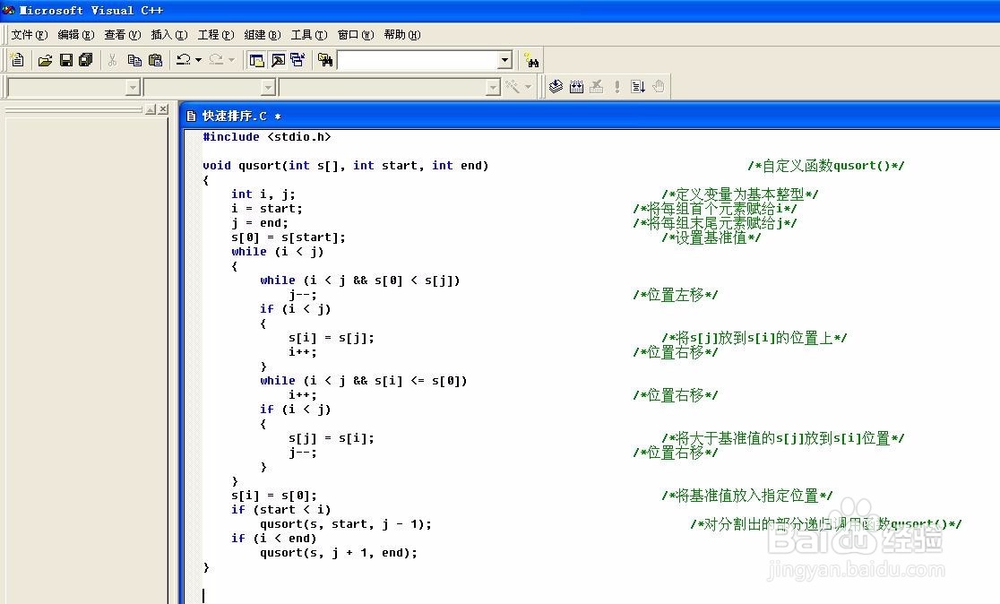Click the Go debug icon
Viewport: 1000px width, 604px height.
pos(638,86)
